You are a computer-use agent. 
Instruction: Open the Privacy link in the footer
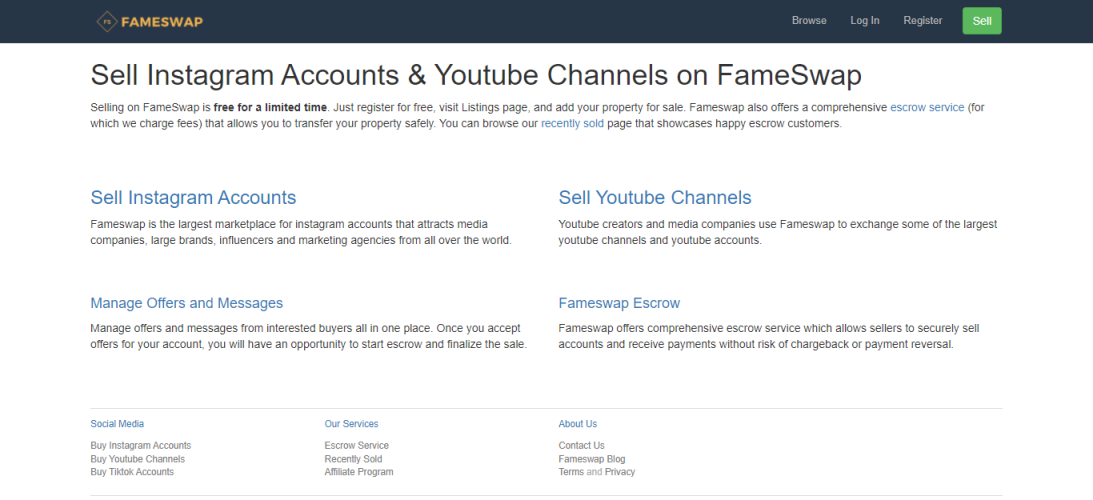click(x=620, y=472)
